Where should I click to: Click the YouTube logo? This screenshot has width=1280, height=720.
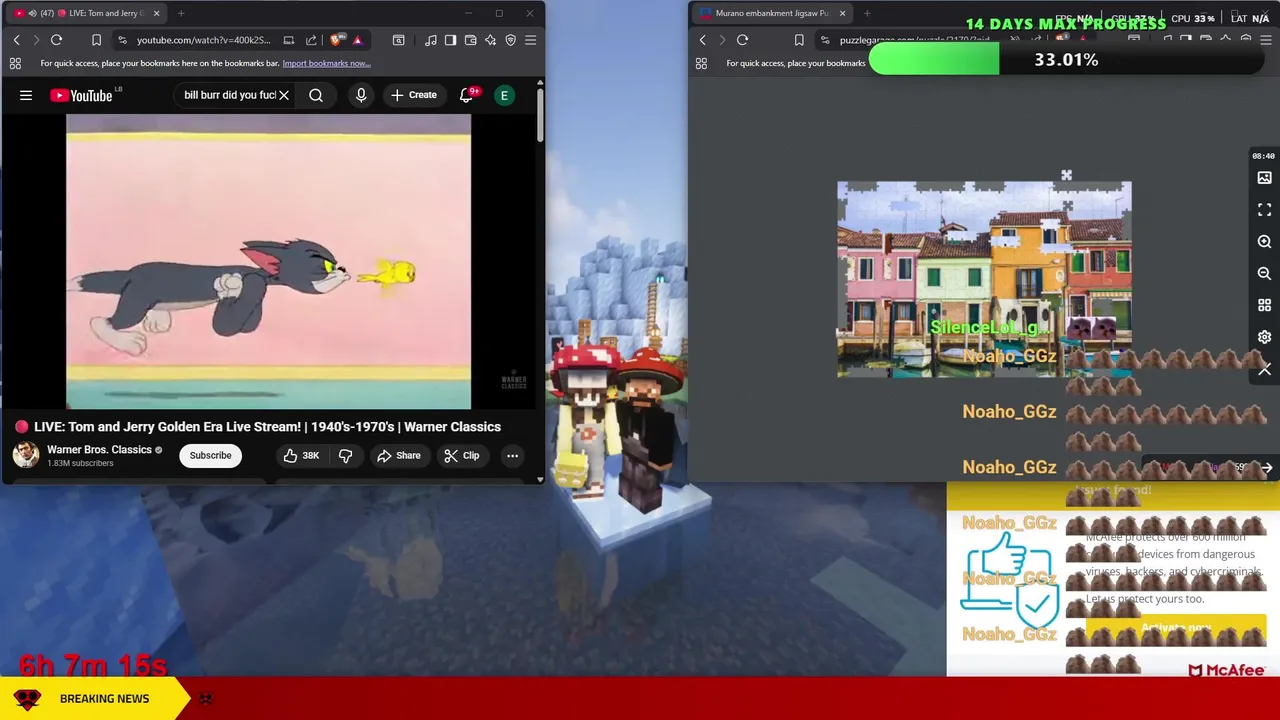tap(82, 95)
